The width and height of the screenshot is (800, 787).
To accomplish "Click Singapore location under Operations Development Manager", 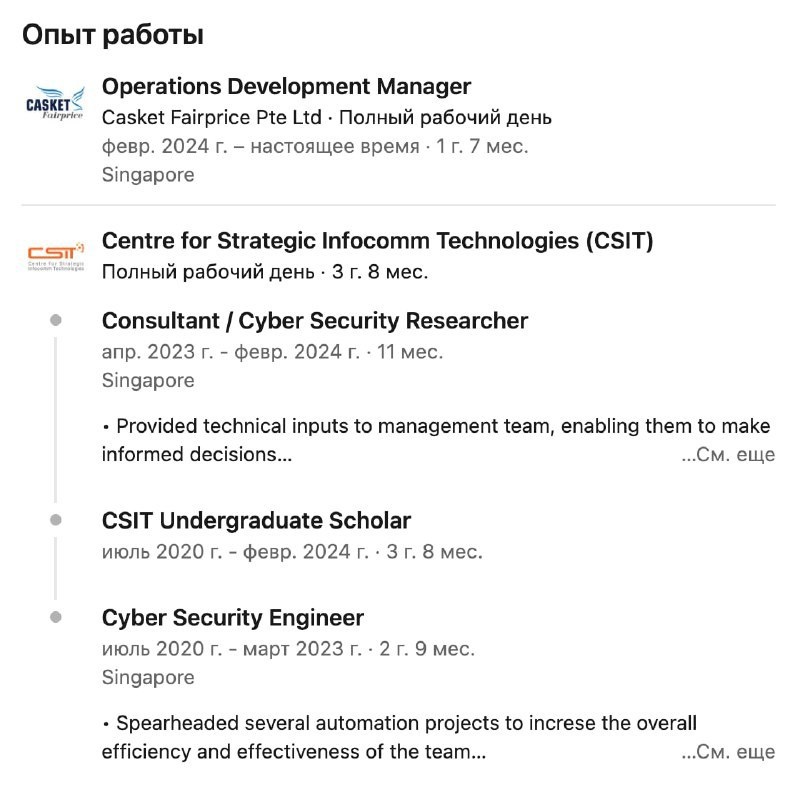I will (148, 175).
